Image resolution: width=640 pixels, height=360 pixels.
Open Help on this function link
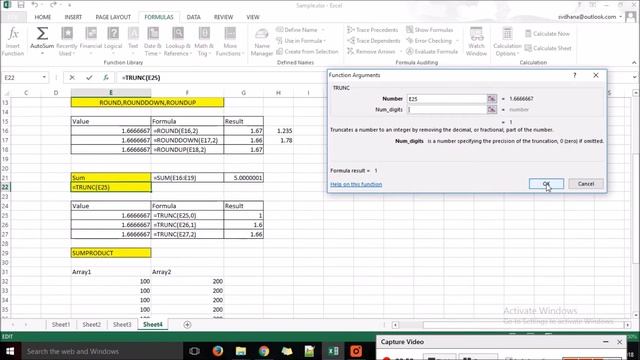pyautogui.click(x=356, y=184)
